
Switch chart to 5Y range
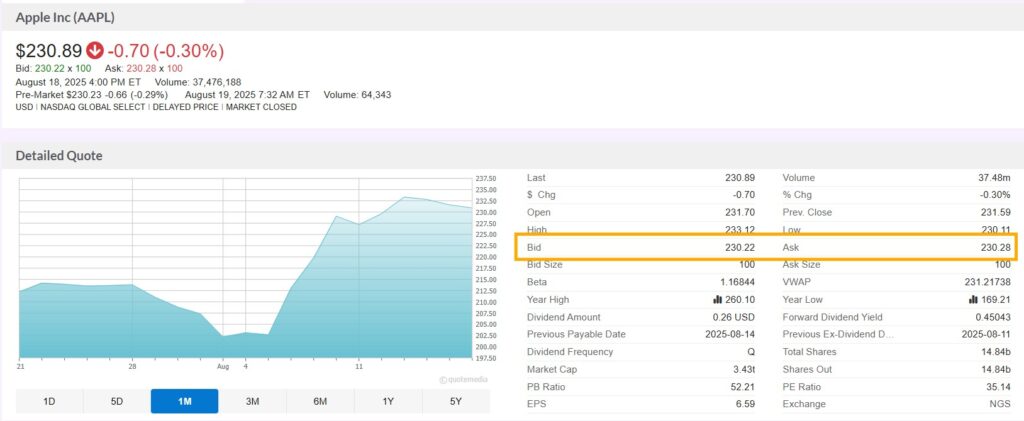(456, 401)
